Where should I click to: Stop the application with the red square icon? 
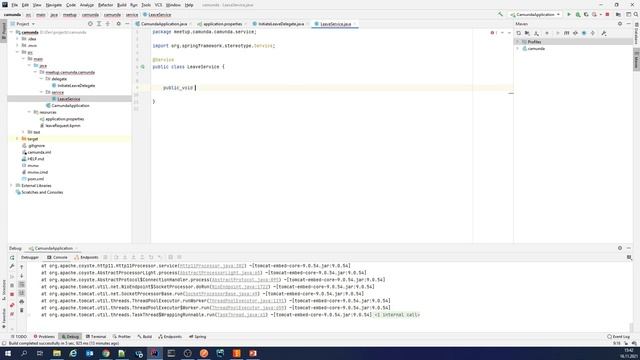pyautogui.click(x=607, y=14)
